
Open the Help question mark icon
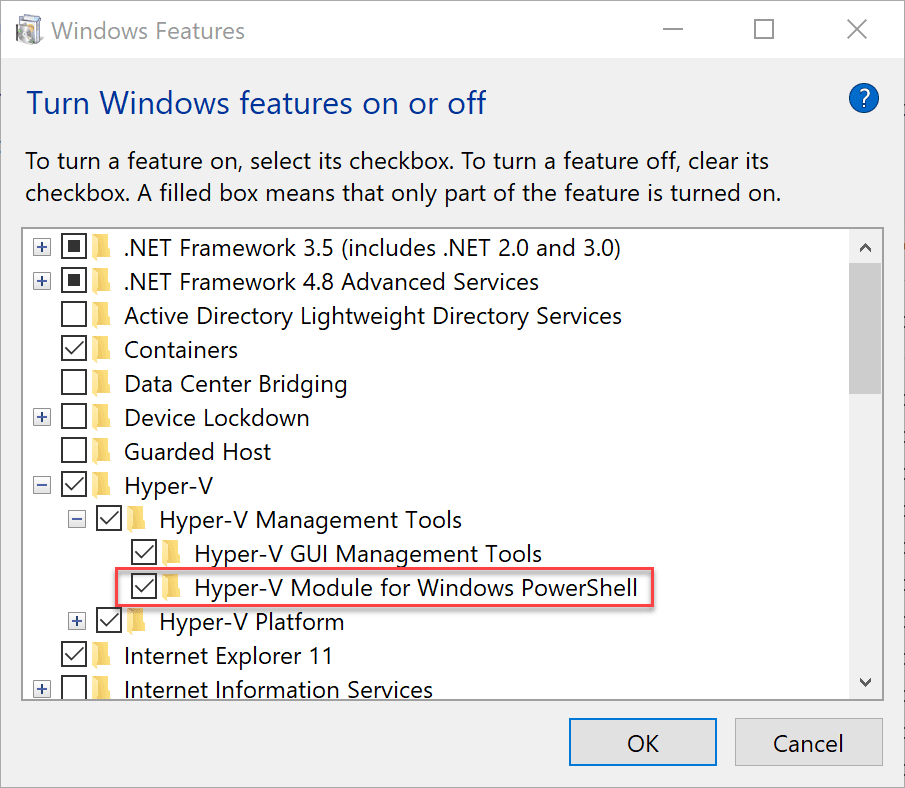pos(863,98)
